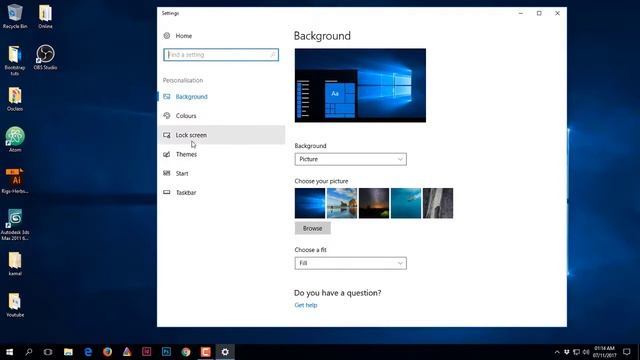Choose the beach rocks wallpaper thumbnail
640x360 pixels.
pyautogui.click(x=342, y=203)
